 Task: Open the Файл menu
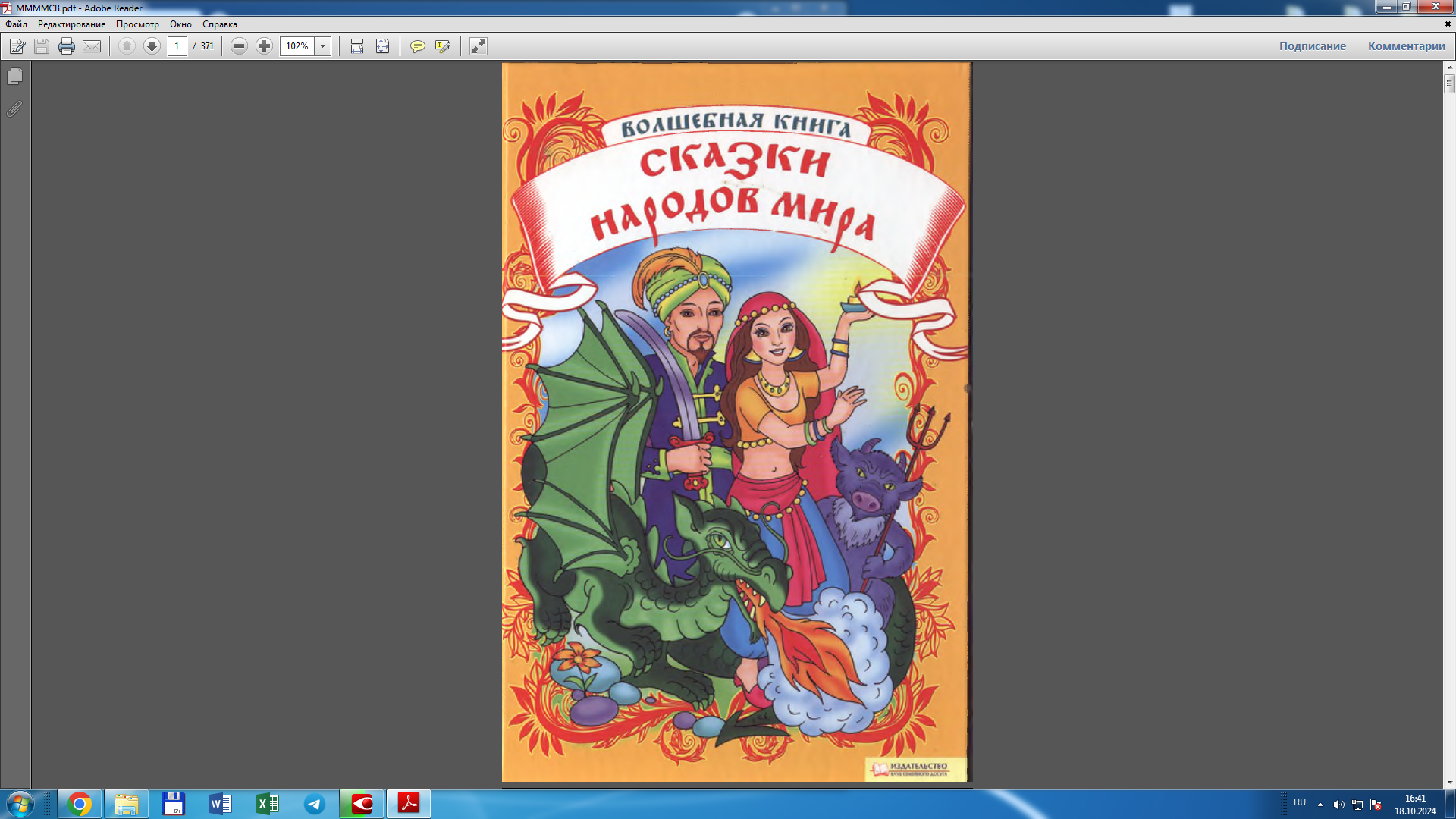(16, 24)
